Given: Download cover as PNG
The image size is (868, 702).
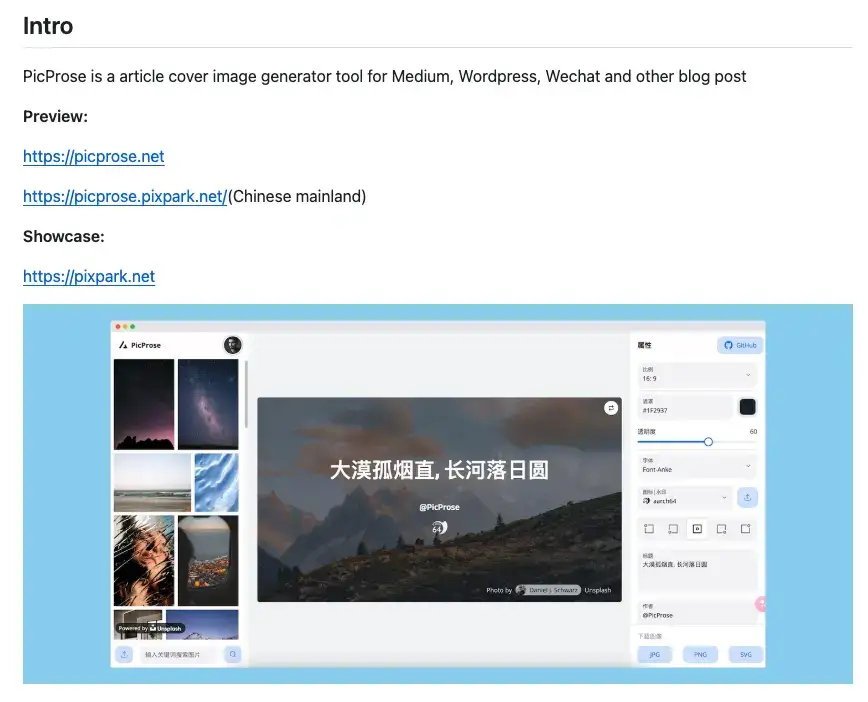Looking at the screenshot, I should pyautogui.click(x=700, y=654).
